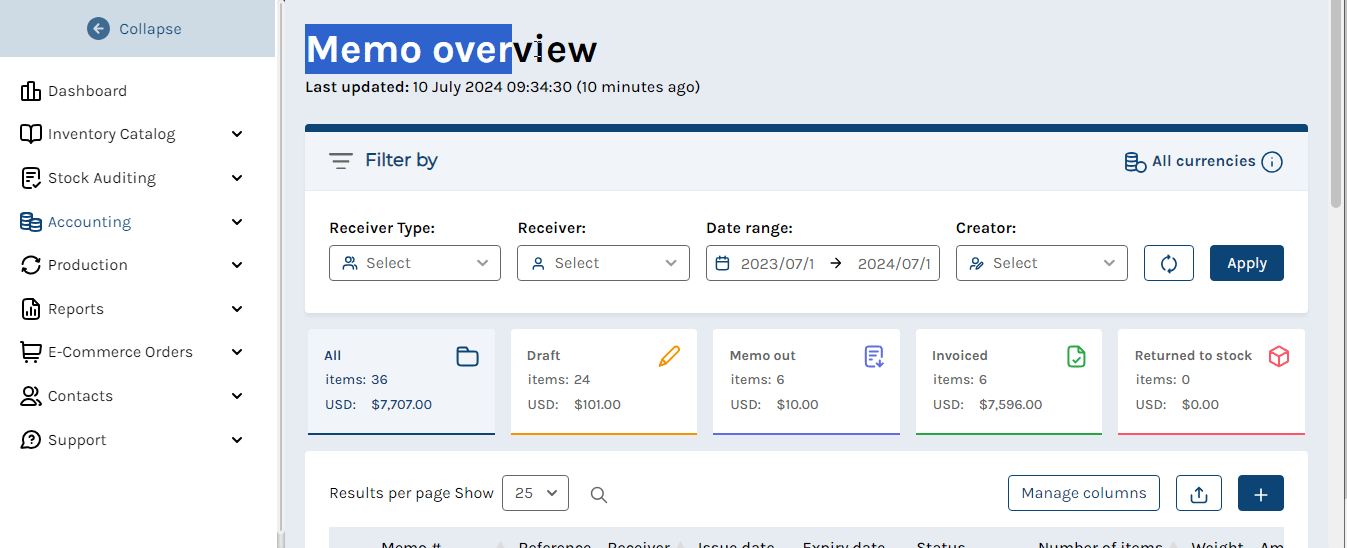The width and height of the screenshot is (1347, 548).
Task: Click the All currencies label
Action: point(1204,161)
